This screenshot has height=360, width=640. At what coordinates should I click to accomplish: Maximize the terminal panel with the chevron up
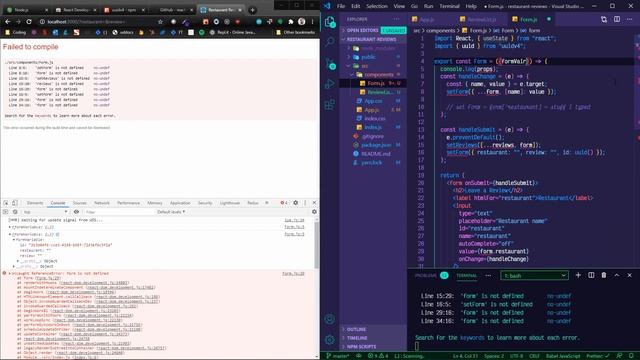[x=617, y=275]
